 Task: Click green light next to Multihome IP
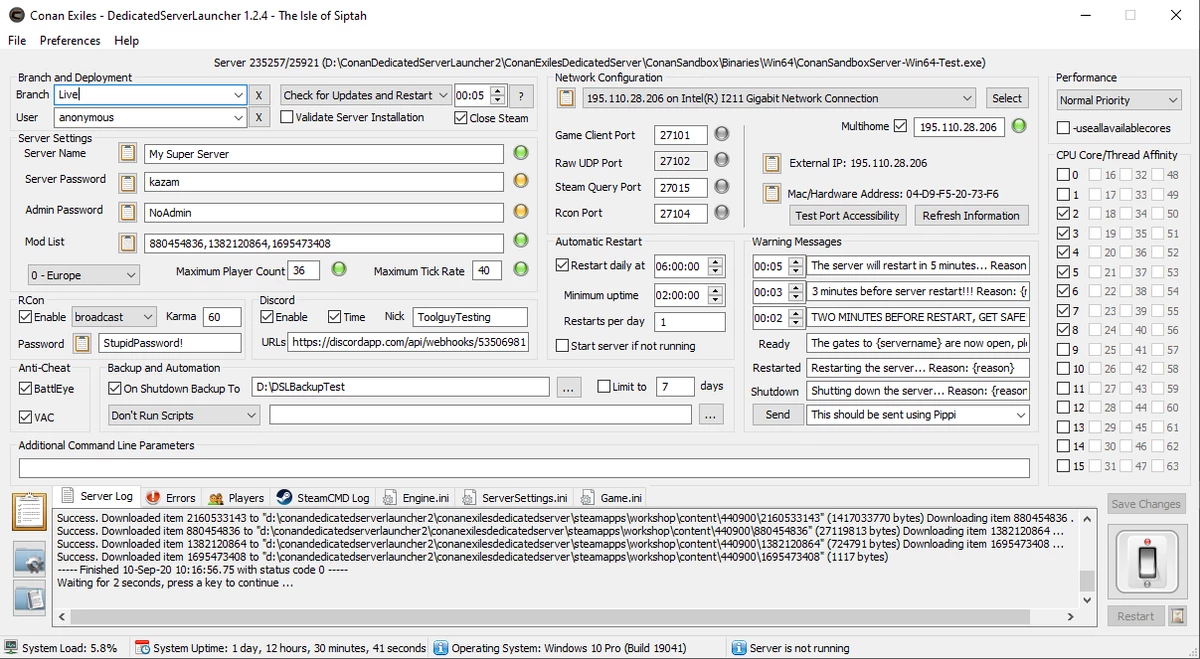tap(1019, 127)
